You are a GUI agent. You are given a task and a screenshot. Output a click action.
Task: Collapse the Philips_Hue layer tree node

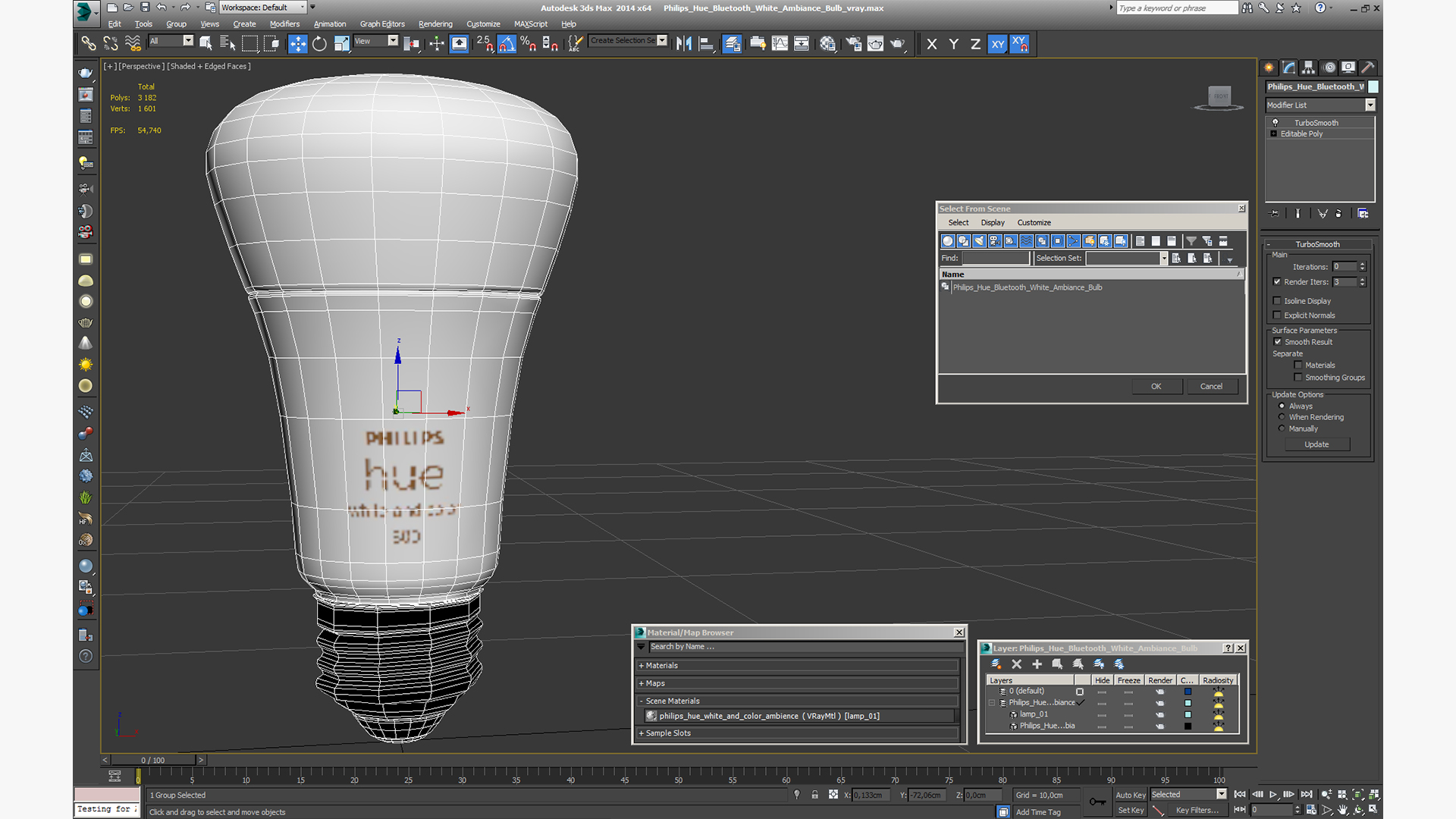(x=992, y=703)
